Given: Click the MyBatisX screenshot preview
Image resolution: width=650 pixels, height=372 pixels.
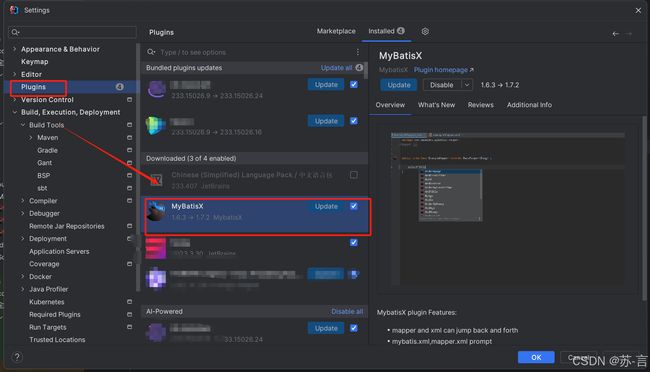Looking at the screenshot, I should point(508,209).
